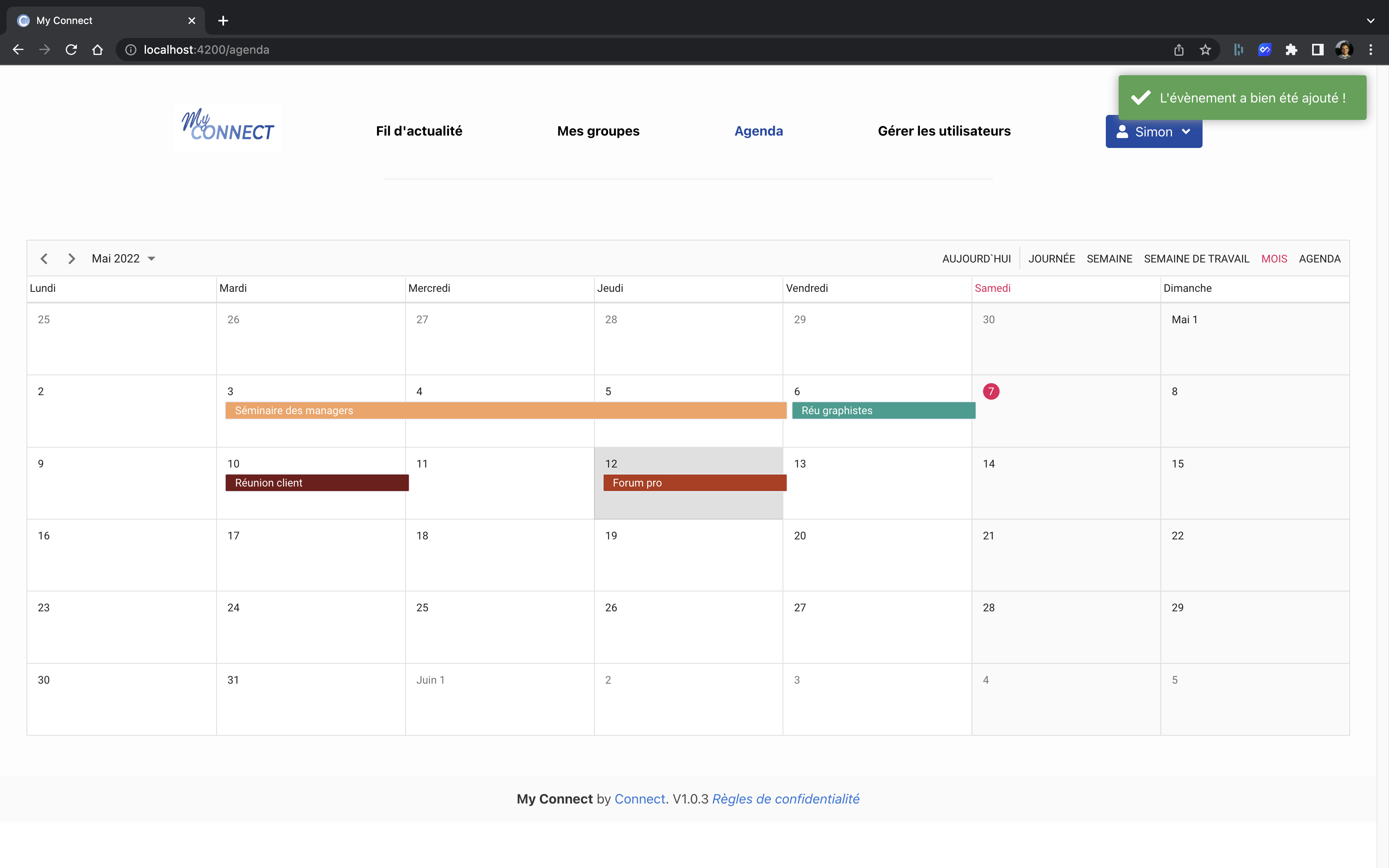Bookmark this page via the star icon
Viewport: 1389px width, 868px height.
point(1205,49)
